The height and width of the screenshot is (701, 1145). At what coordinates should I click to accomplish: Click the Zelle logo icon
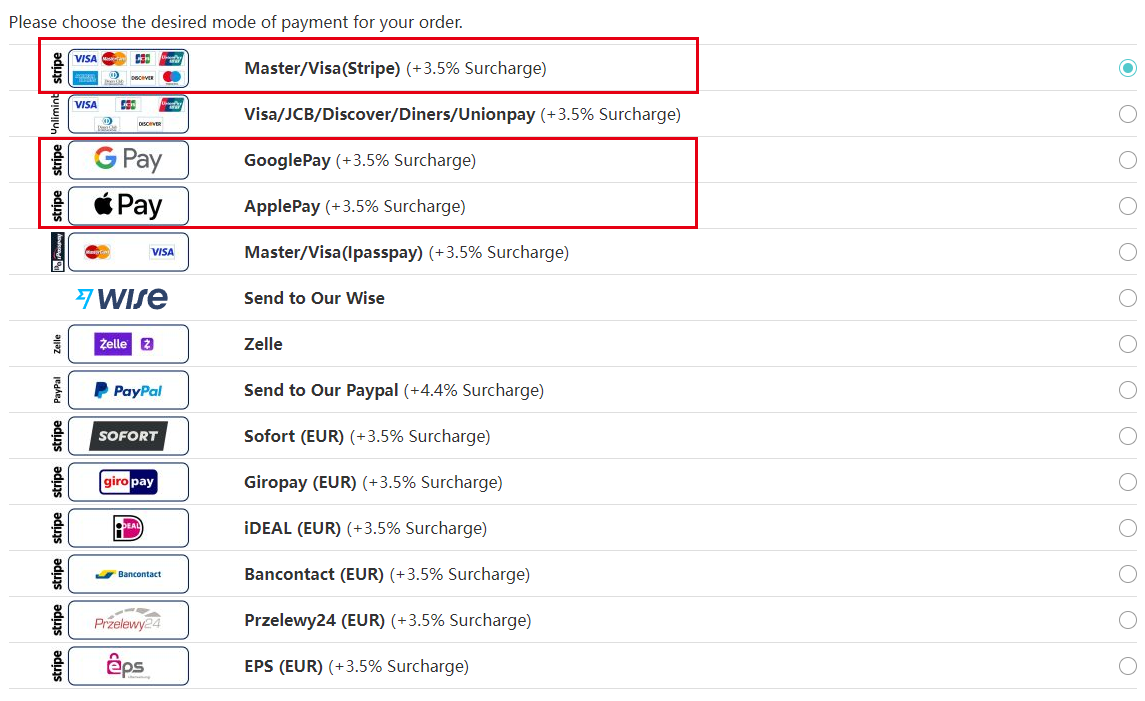128,344
